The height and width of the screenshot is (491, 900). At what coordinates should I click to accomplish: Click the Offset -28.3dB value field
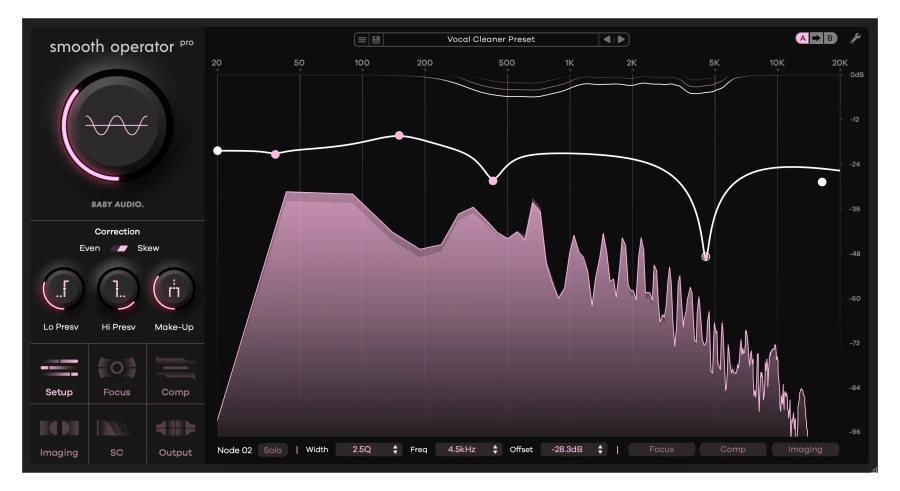click(567, 450)
